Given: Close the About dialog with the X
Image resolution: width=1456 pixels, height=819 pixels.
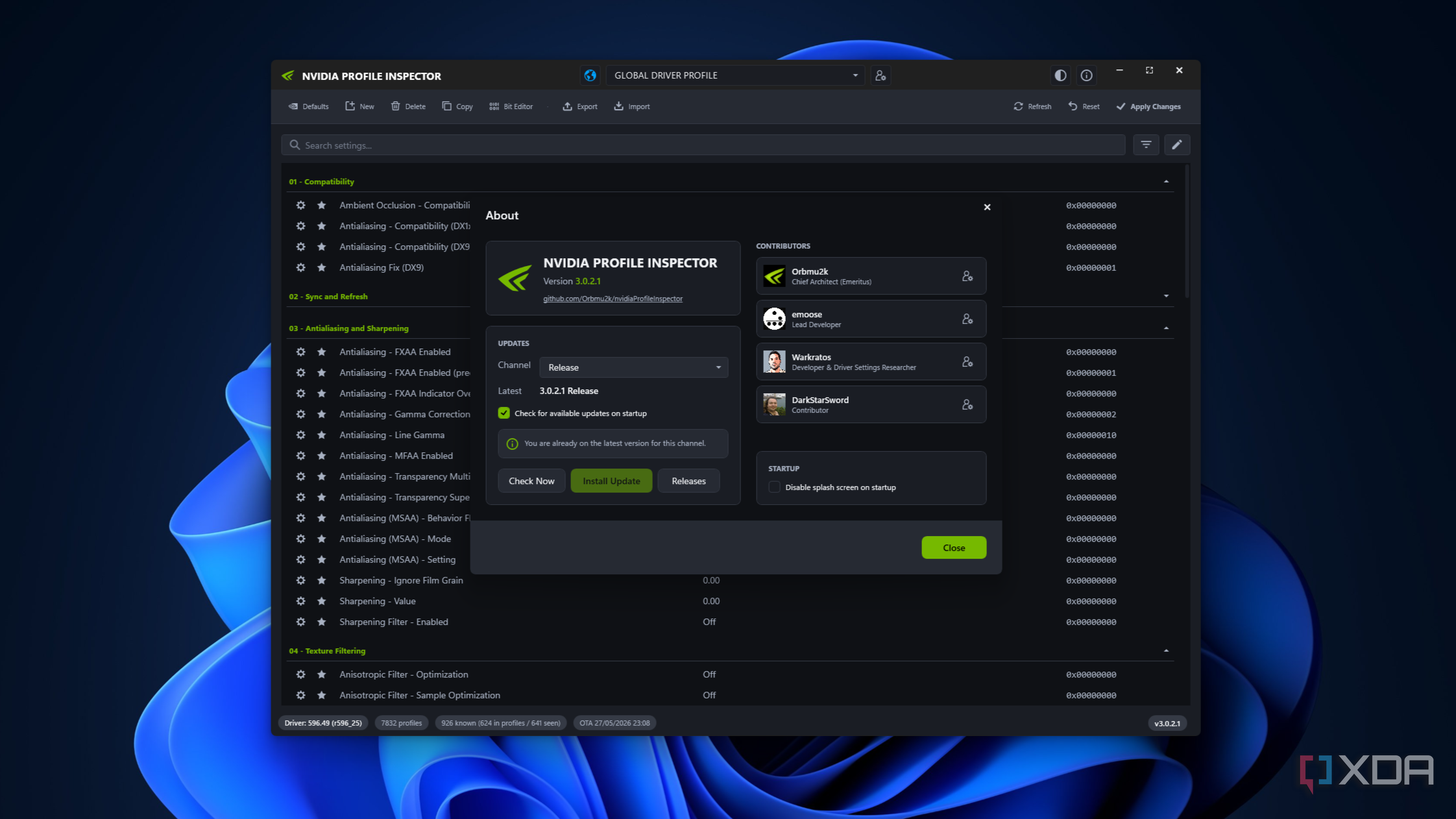Looking at the screenshot, I should (x=987, y=207).
